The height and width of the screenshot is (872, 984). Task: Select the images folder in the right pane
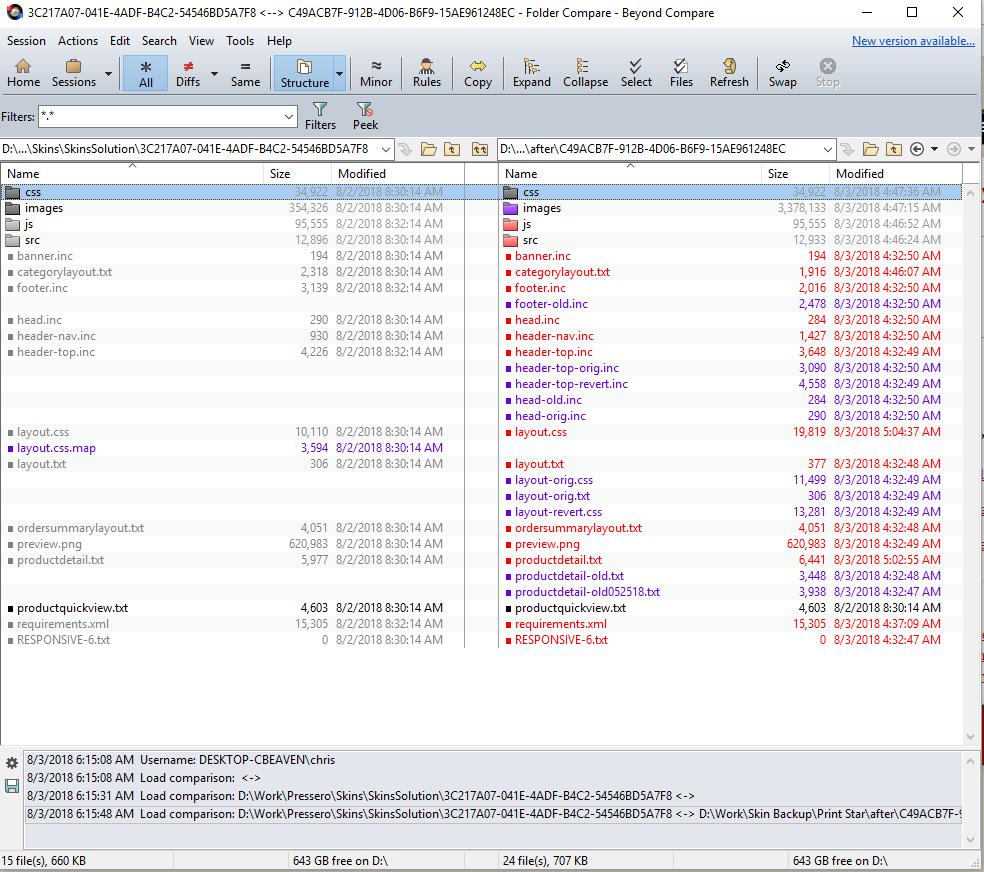(x=542, y=208)
